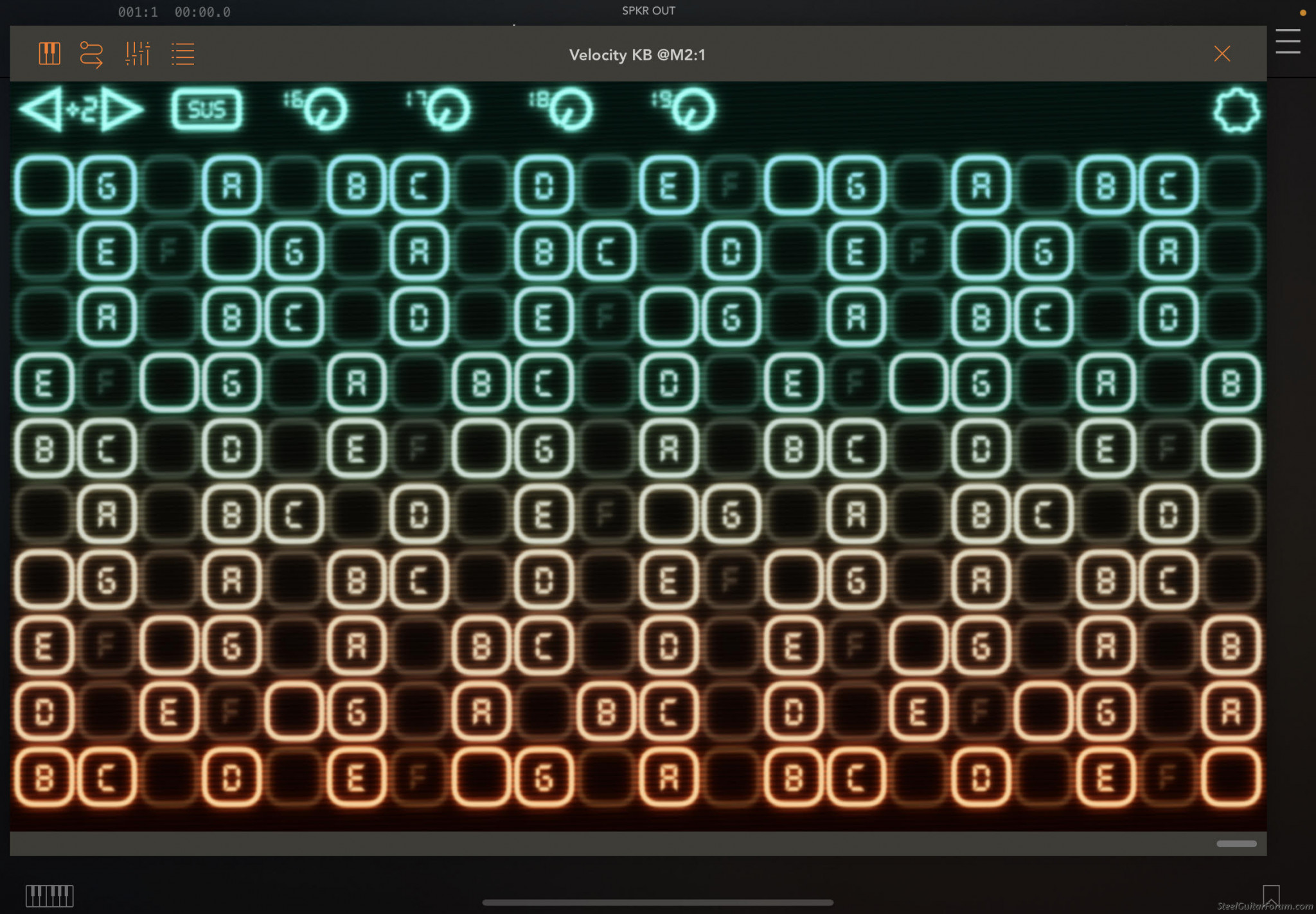Click the small keyboard icon at bottom left

(49, 895)
